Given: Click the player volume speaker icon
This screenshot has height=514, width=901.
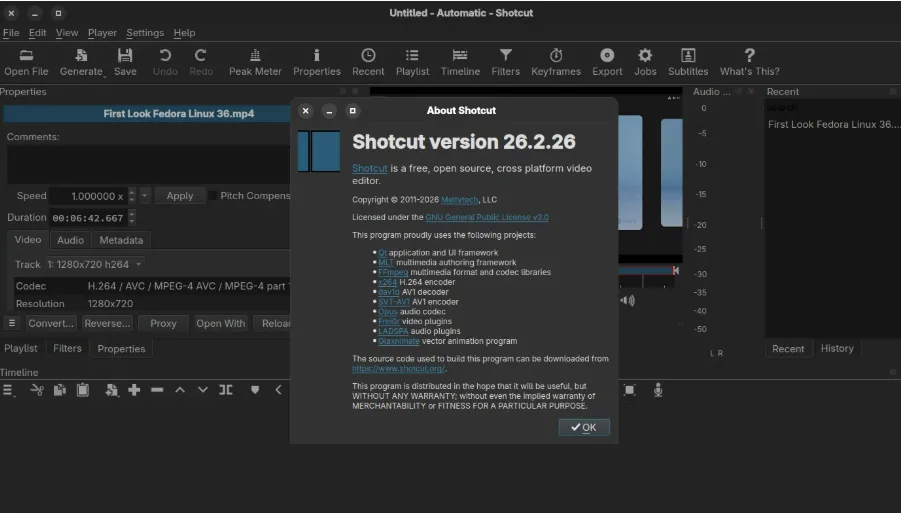Looking at the screenshot, I should tap(627, 300).
